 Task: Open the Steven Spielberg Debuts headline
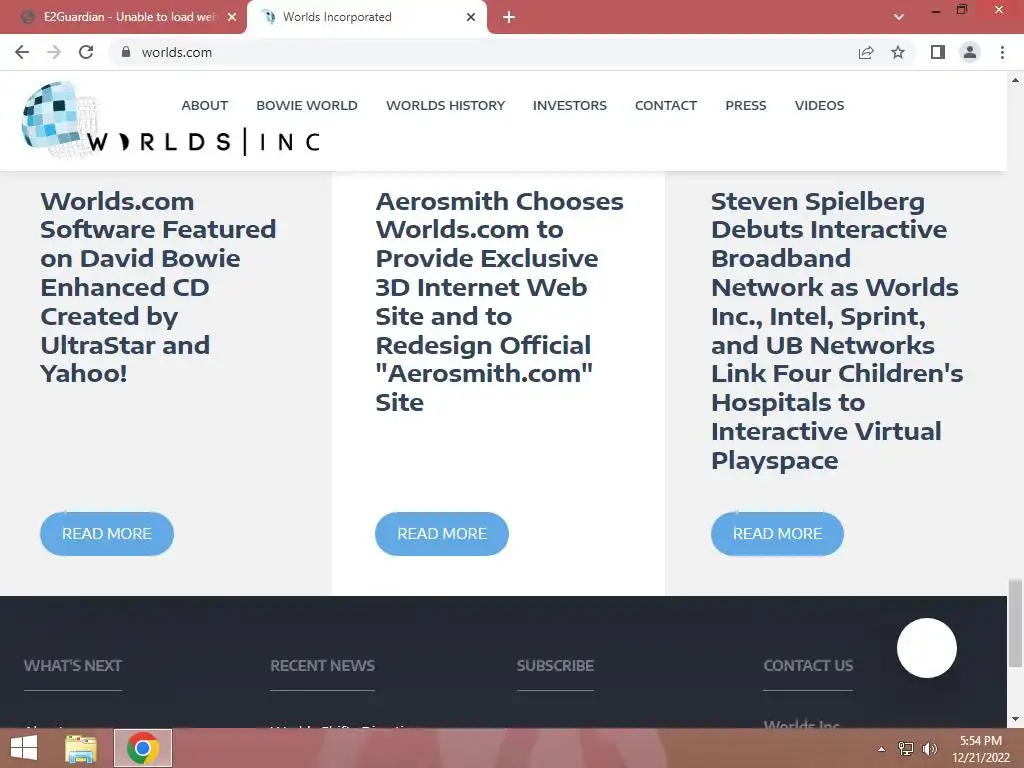tap(837, 330)
